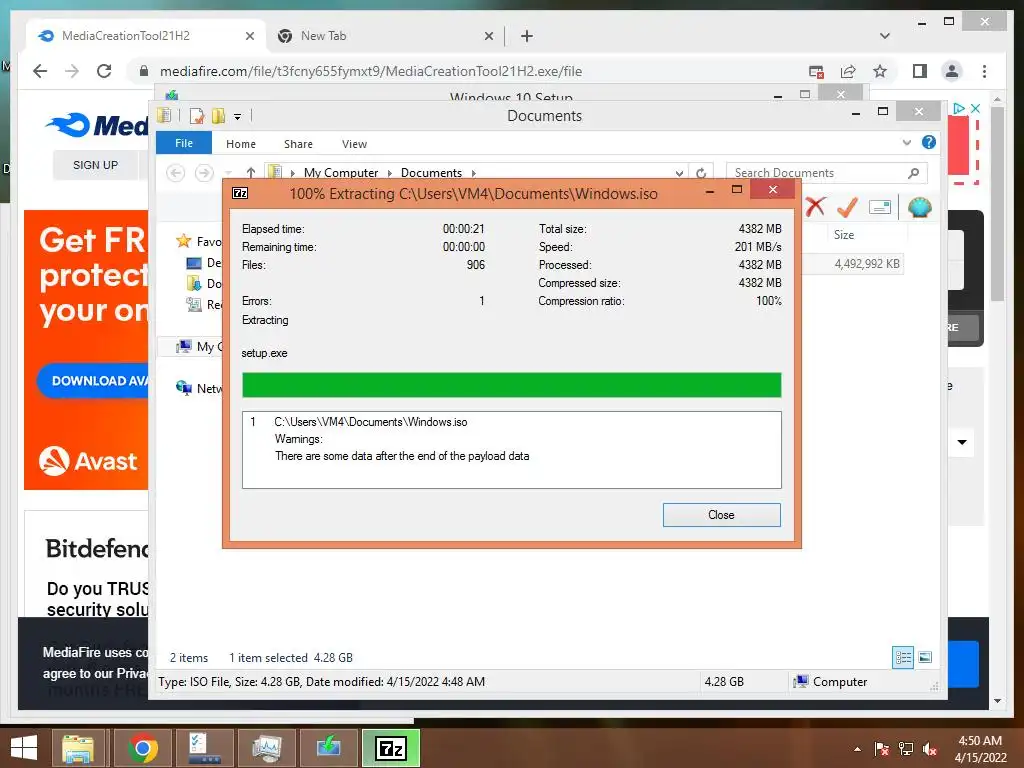Open Google Chrome from the taskbar
1024x768 pixels.
pos(142,748)
